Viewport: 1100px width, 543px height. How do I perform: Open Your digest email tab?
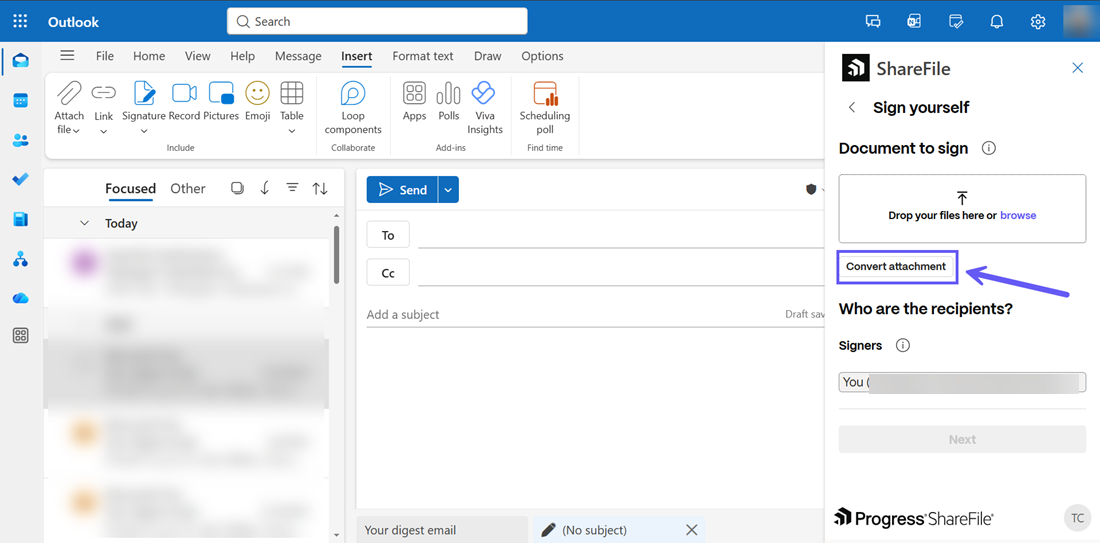point(442,530)
